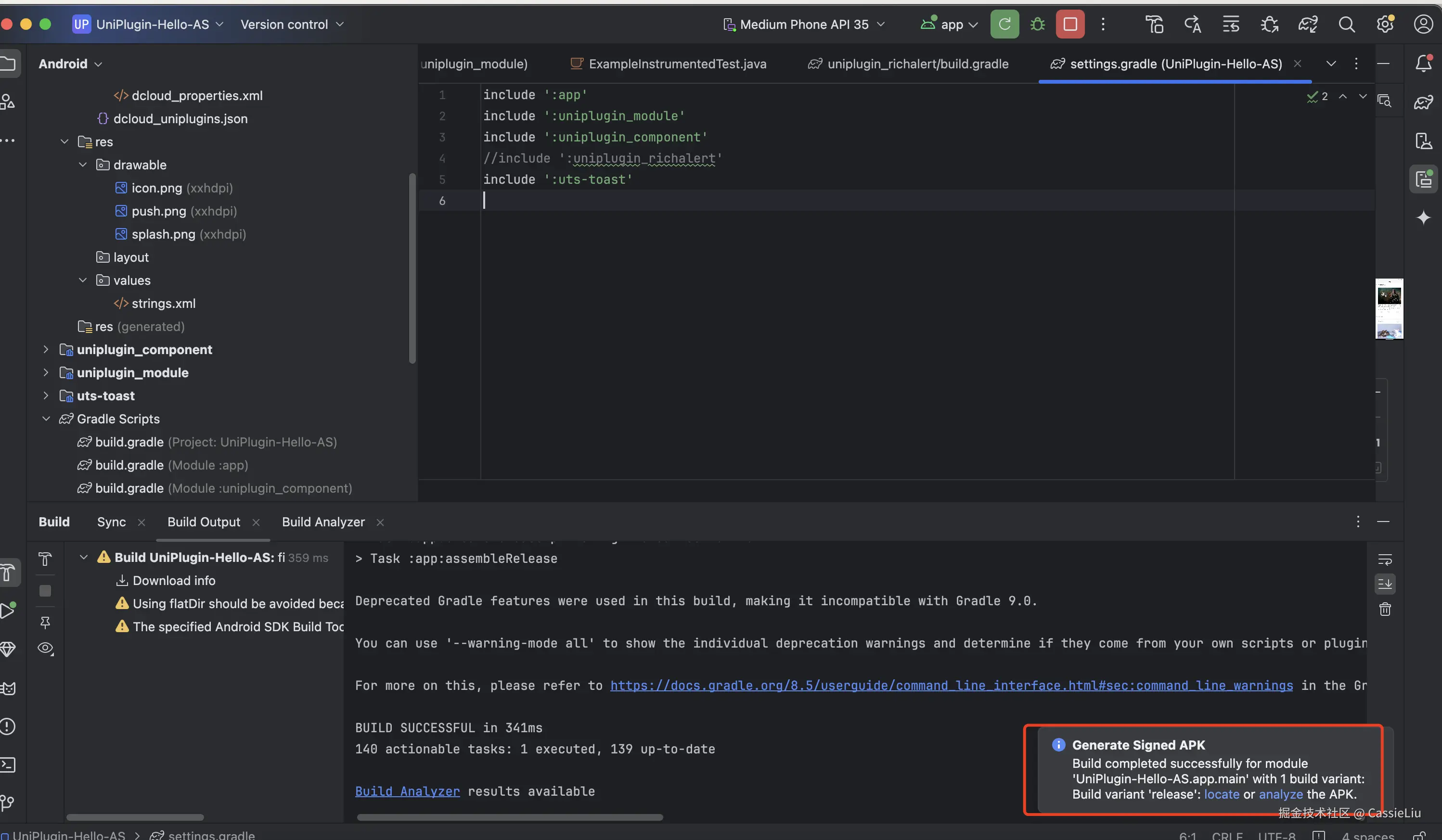Open strings.xml in the project tree
1442x840 pixels.
coord(163,304)
